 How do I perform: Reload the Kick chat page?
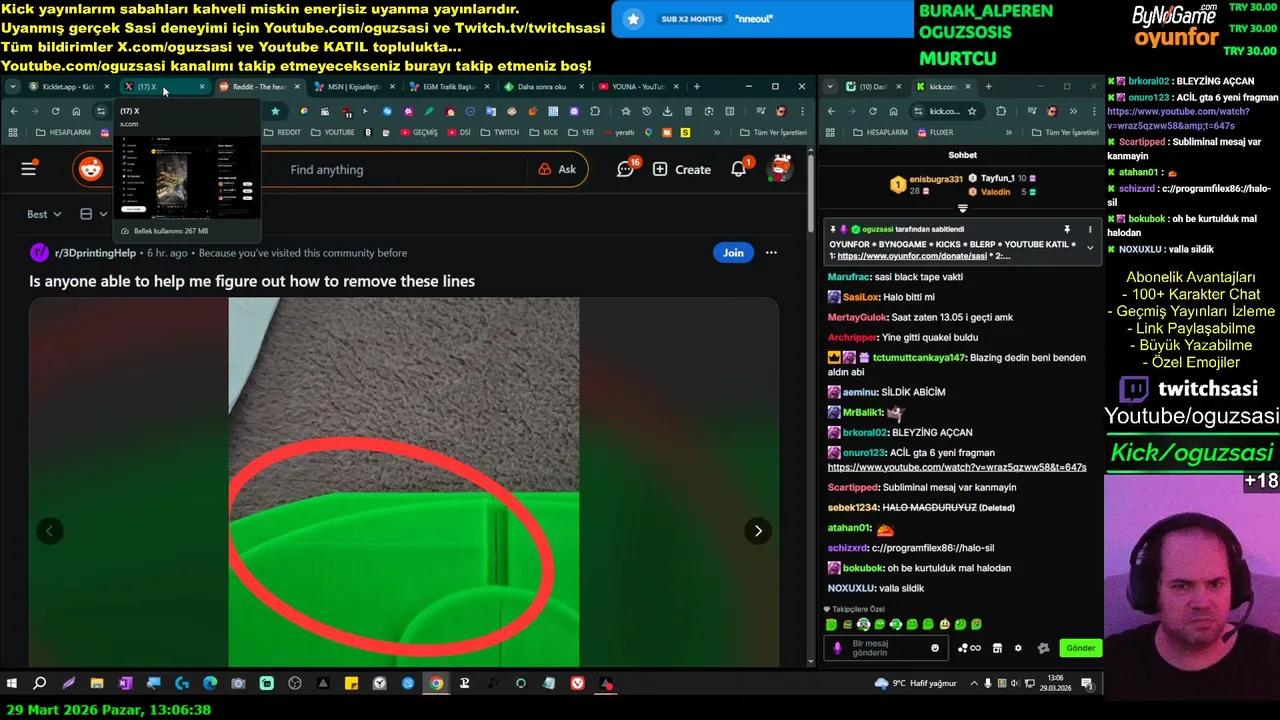(872, 111)
